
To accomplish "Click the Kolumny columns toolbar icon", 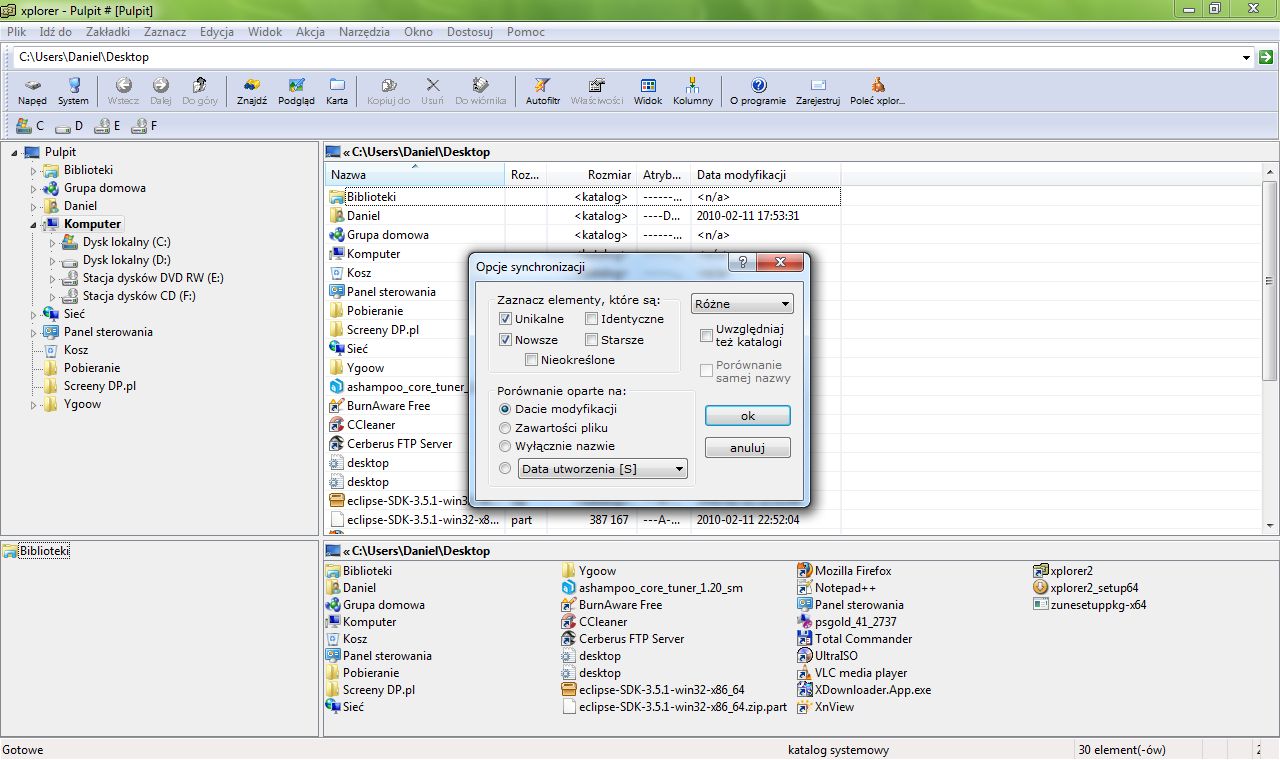I will (x=693, y=91).
